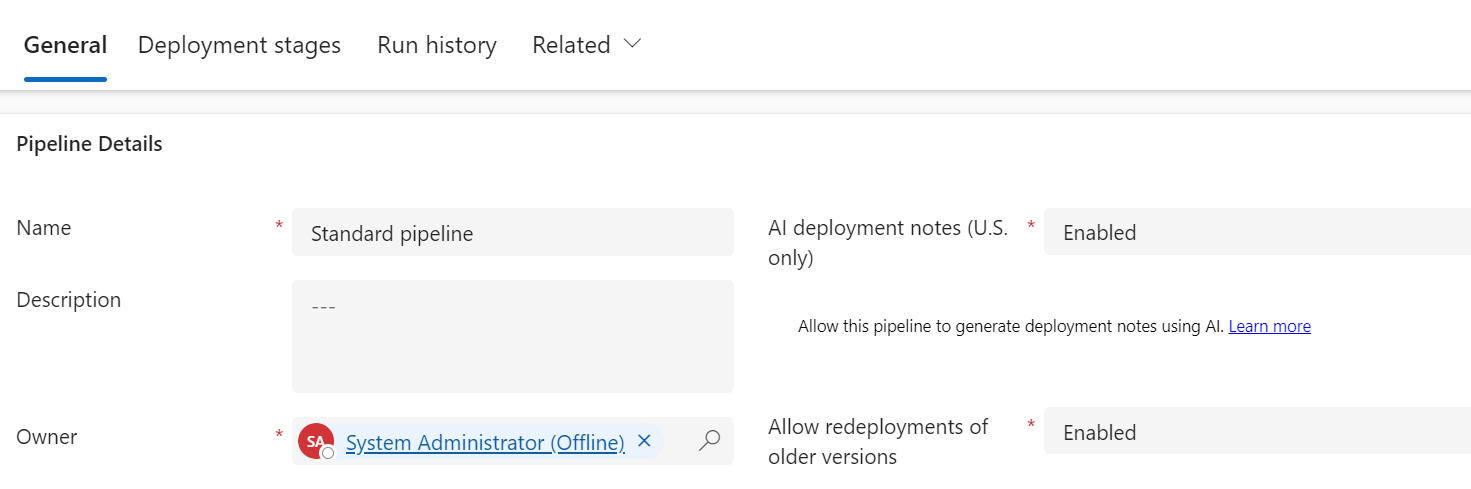Viewport: 1471px width, 489px height.
Task: Click into the Description text area
Action: (x=513, y=336)
